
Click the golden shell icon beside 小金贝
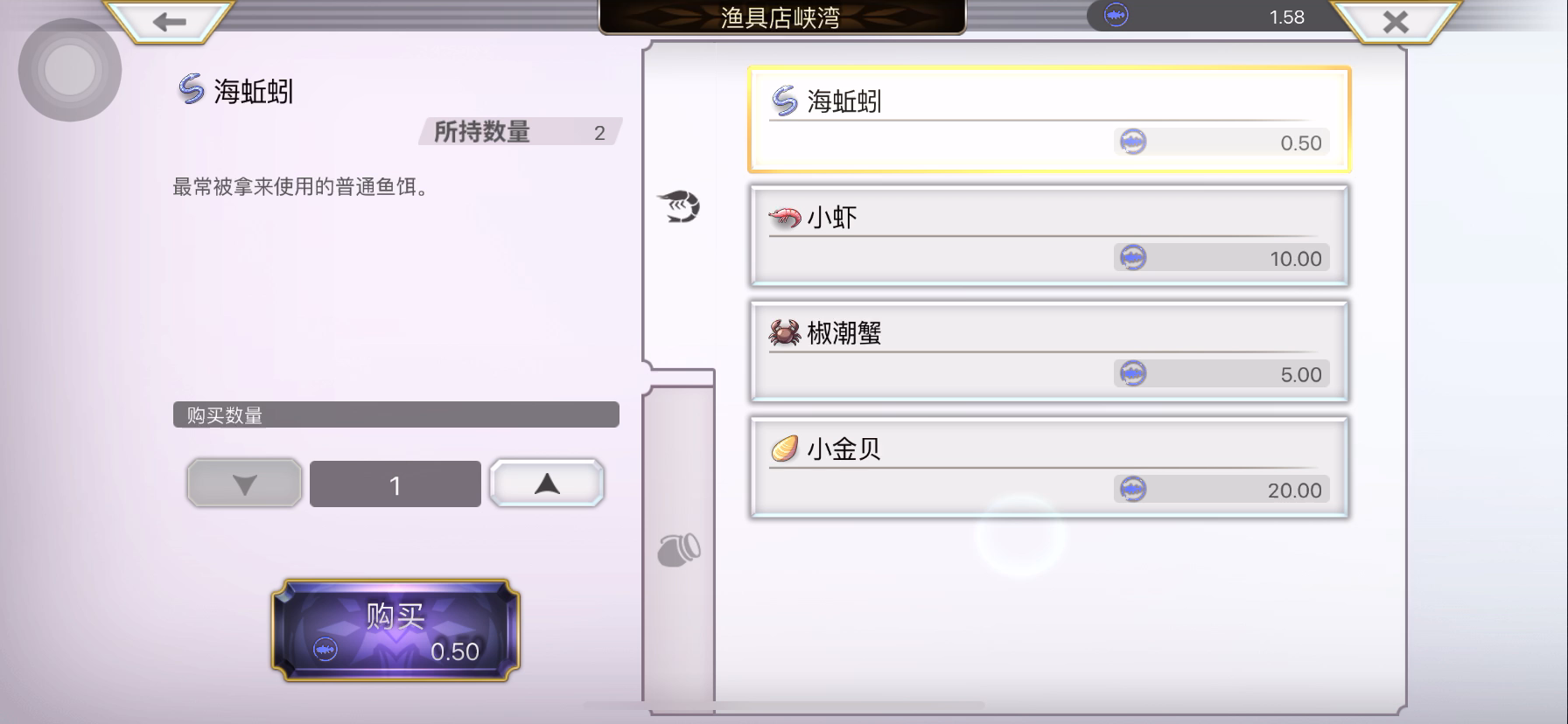785,449
